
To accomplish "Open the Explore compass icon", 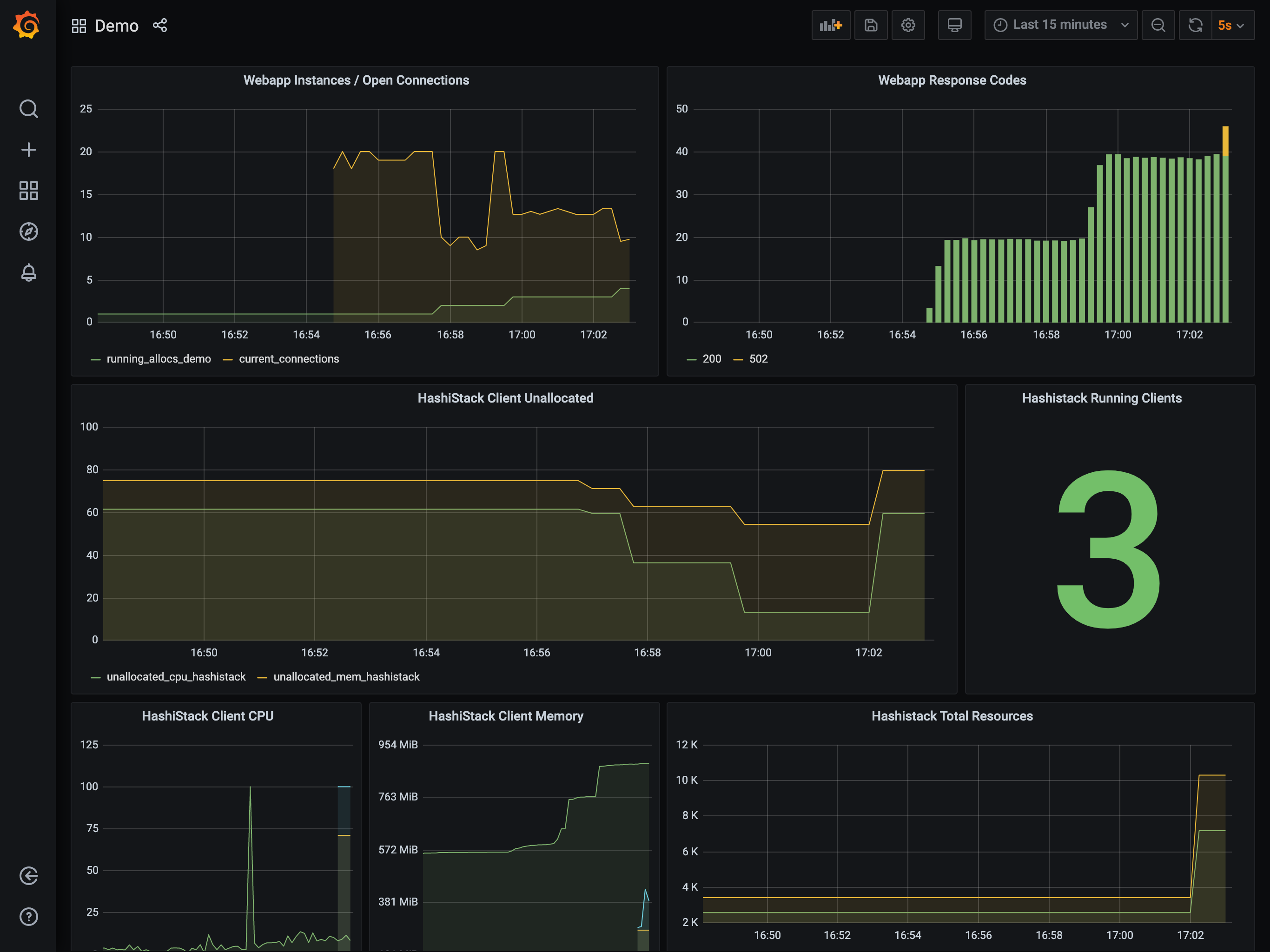I will point(29,231).
